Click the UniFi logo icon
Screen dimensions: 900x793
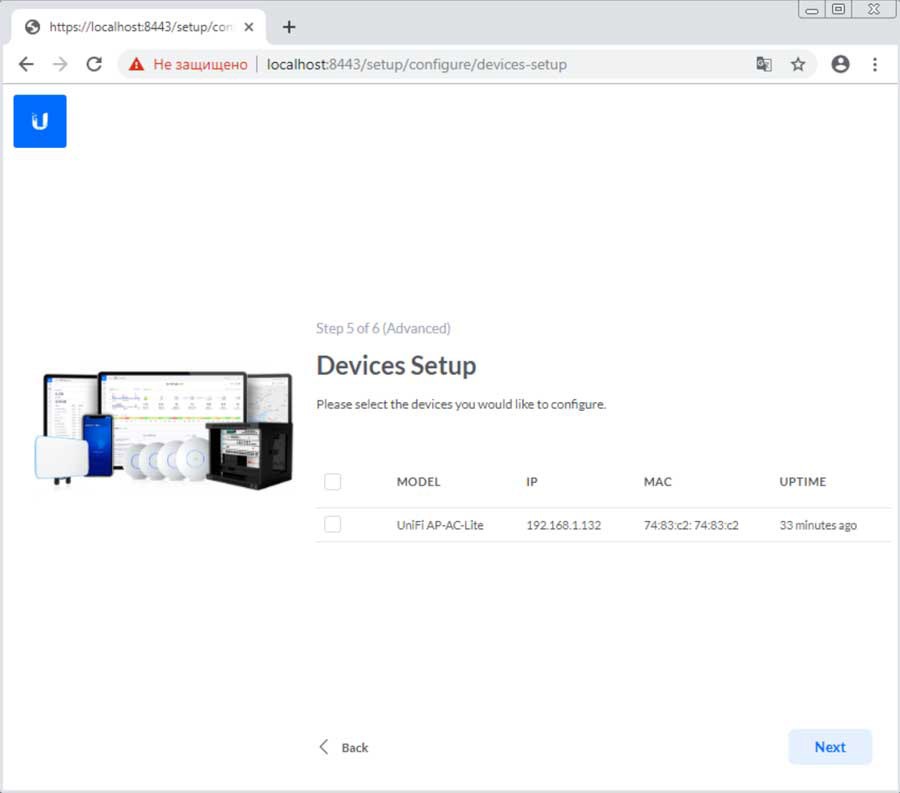(40, 121)
